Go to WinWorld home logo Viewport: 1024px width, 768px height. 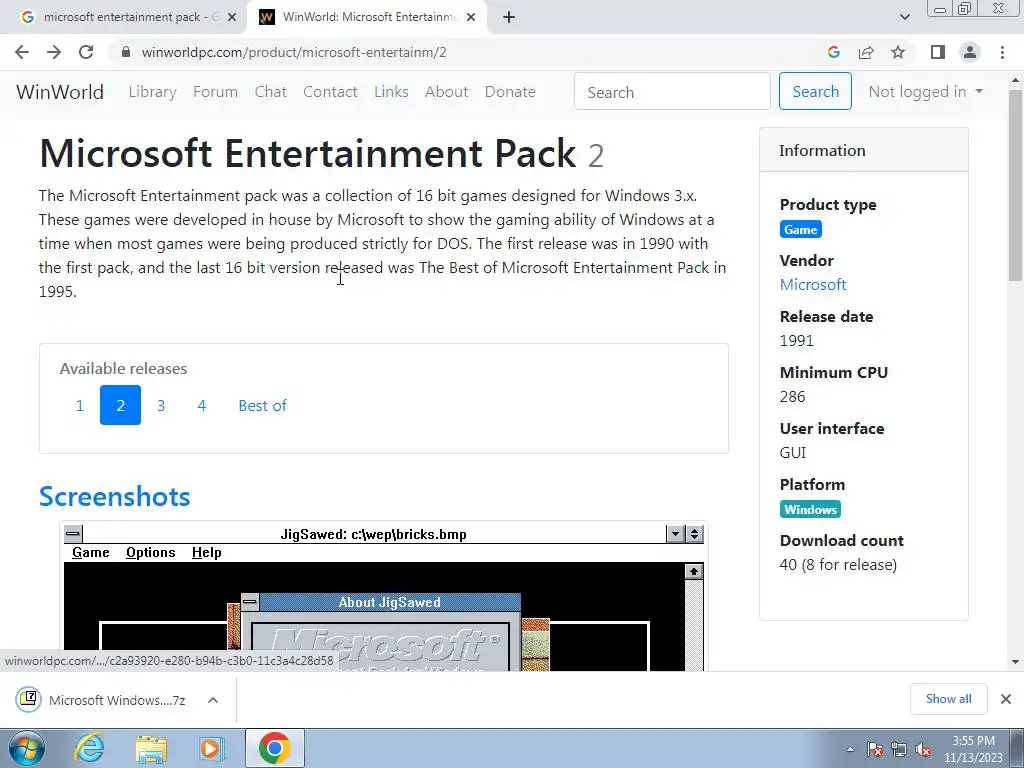coord(59,92)
